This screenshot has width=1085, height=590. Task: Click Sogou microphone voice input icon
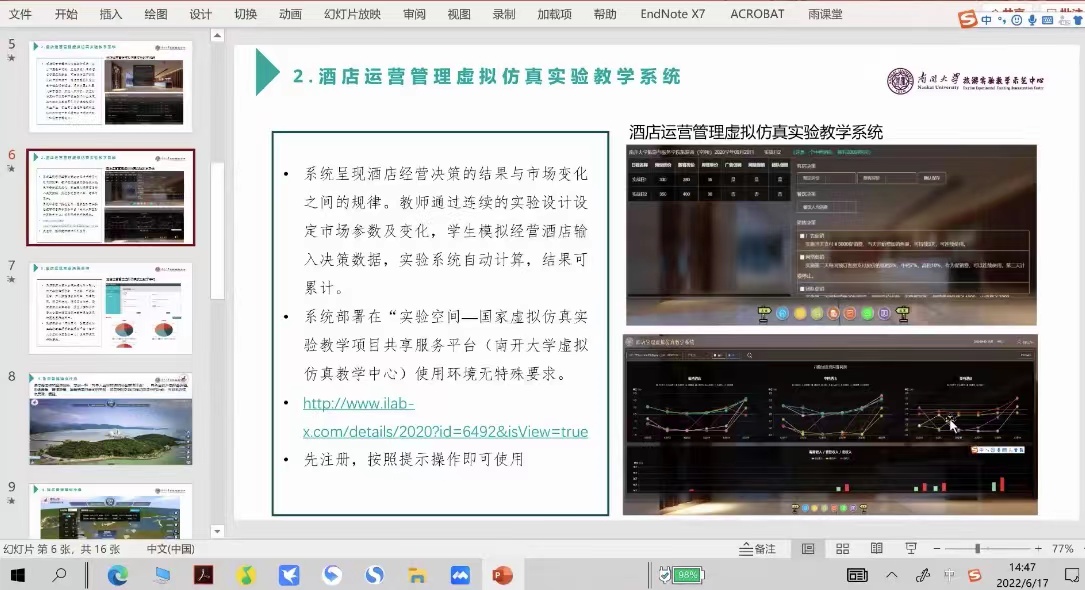coord(1031,20)
